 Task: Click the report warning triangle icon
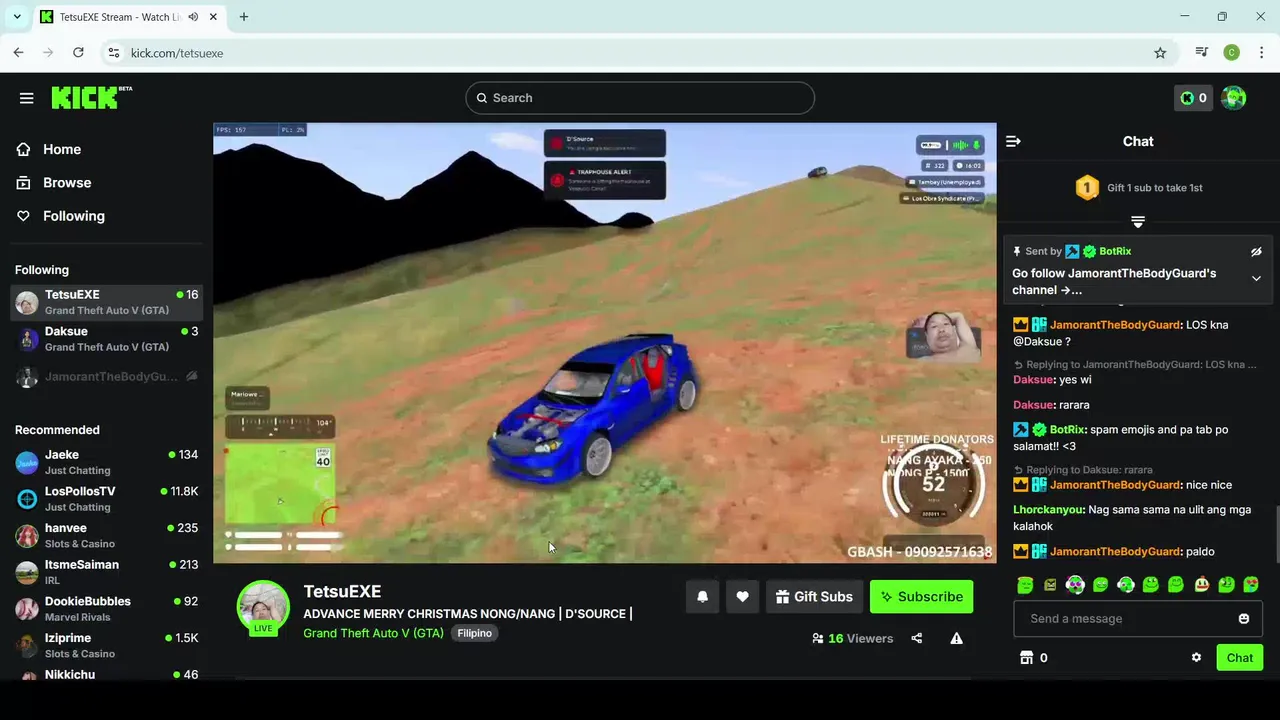coord(956,638)
